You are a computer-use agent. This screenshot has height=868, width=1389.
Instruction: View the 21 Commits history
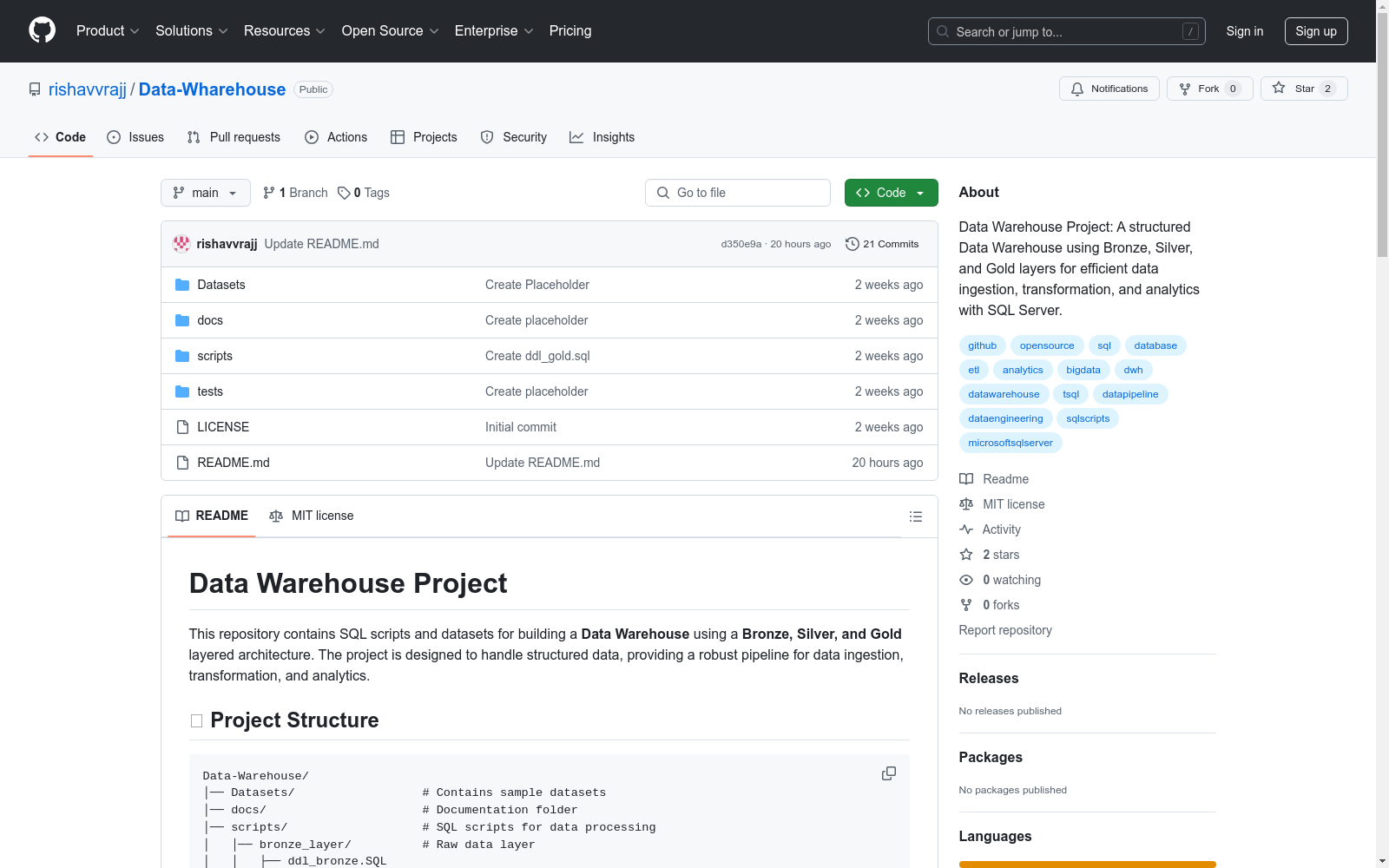click(x=882, y=244)
